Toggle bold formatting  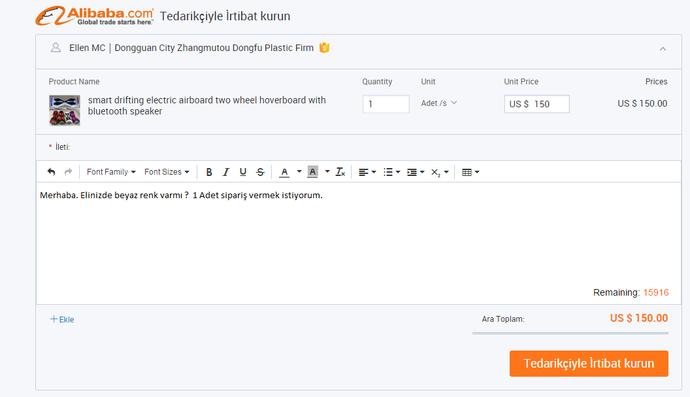point(209,172)
